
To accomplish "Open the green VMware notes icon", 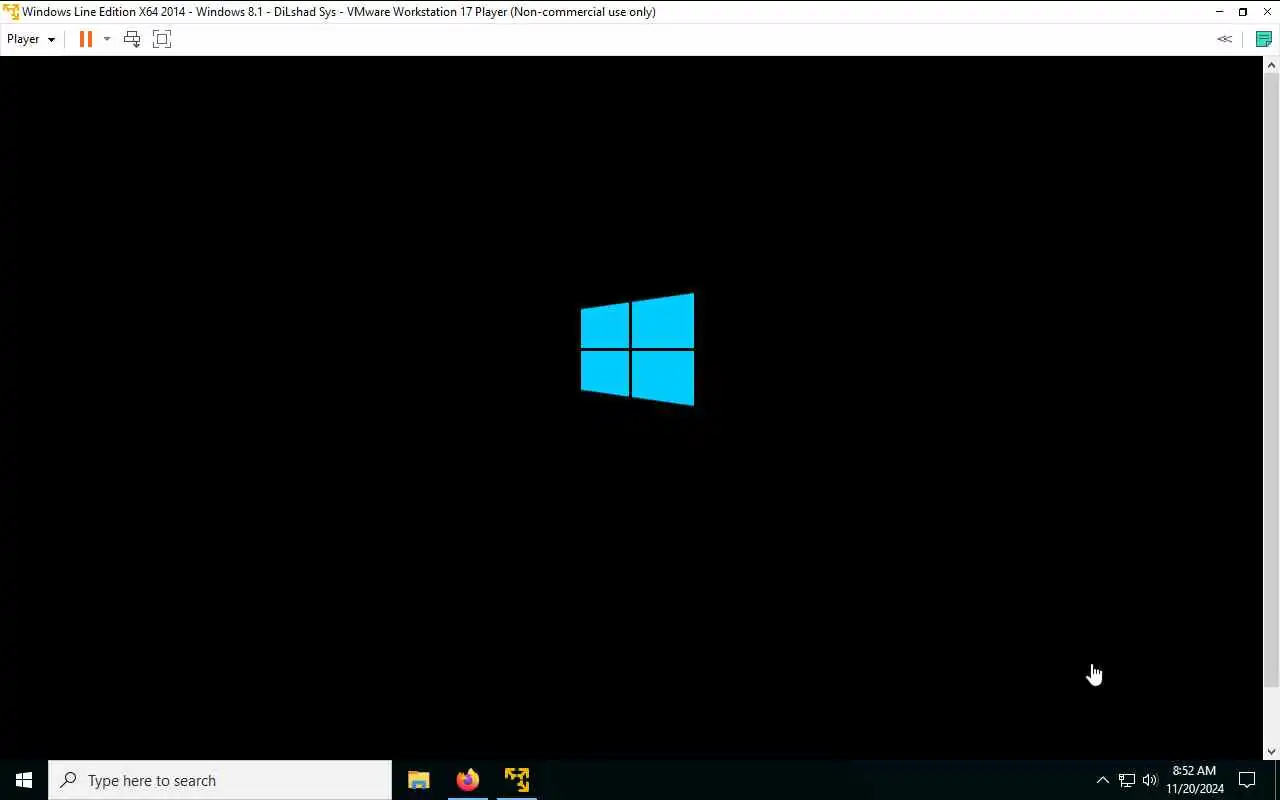I will tap(1263, 39).
